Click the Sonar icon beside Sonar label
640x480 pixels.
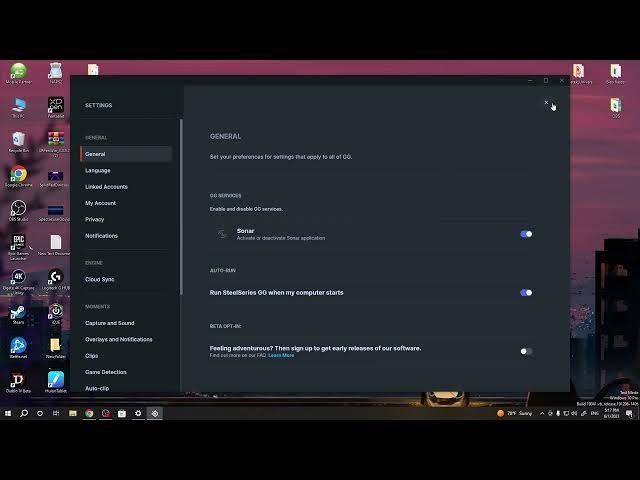coord(222,234)
